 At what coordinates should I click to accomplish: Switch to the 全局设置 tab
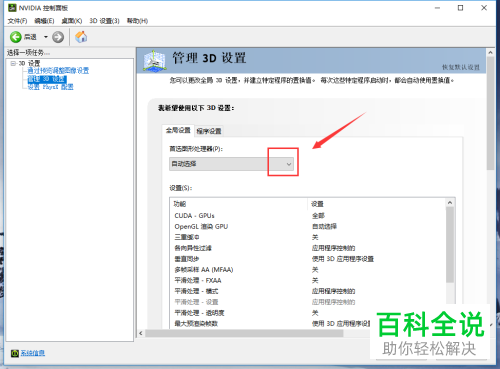pos(178,130)
